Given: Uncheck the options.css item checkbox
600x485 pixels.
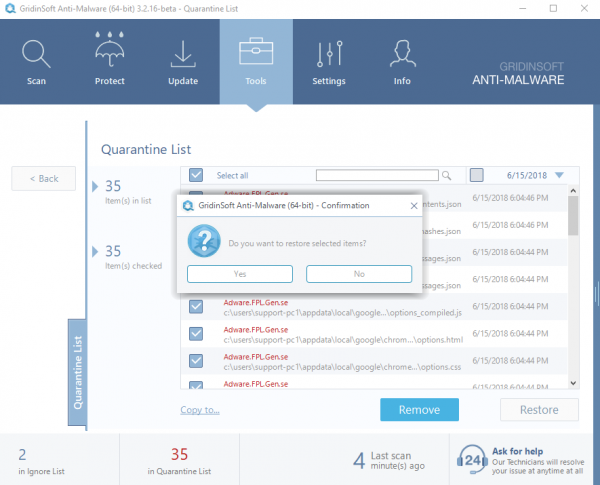Looking at the screenshot, I should tap(196, 361).
